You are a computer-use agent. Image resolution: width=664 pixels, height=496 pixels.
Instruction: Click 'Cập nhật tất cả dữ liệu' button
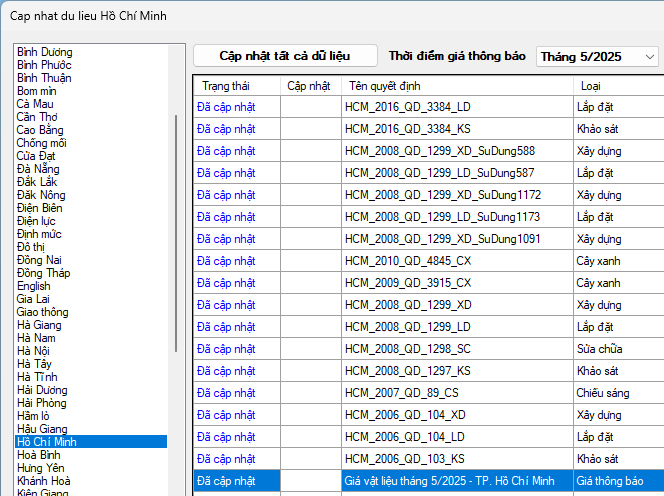pyautogui.click(x=285, y=56)
